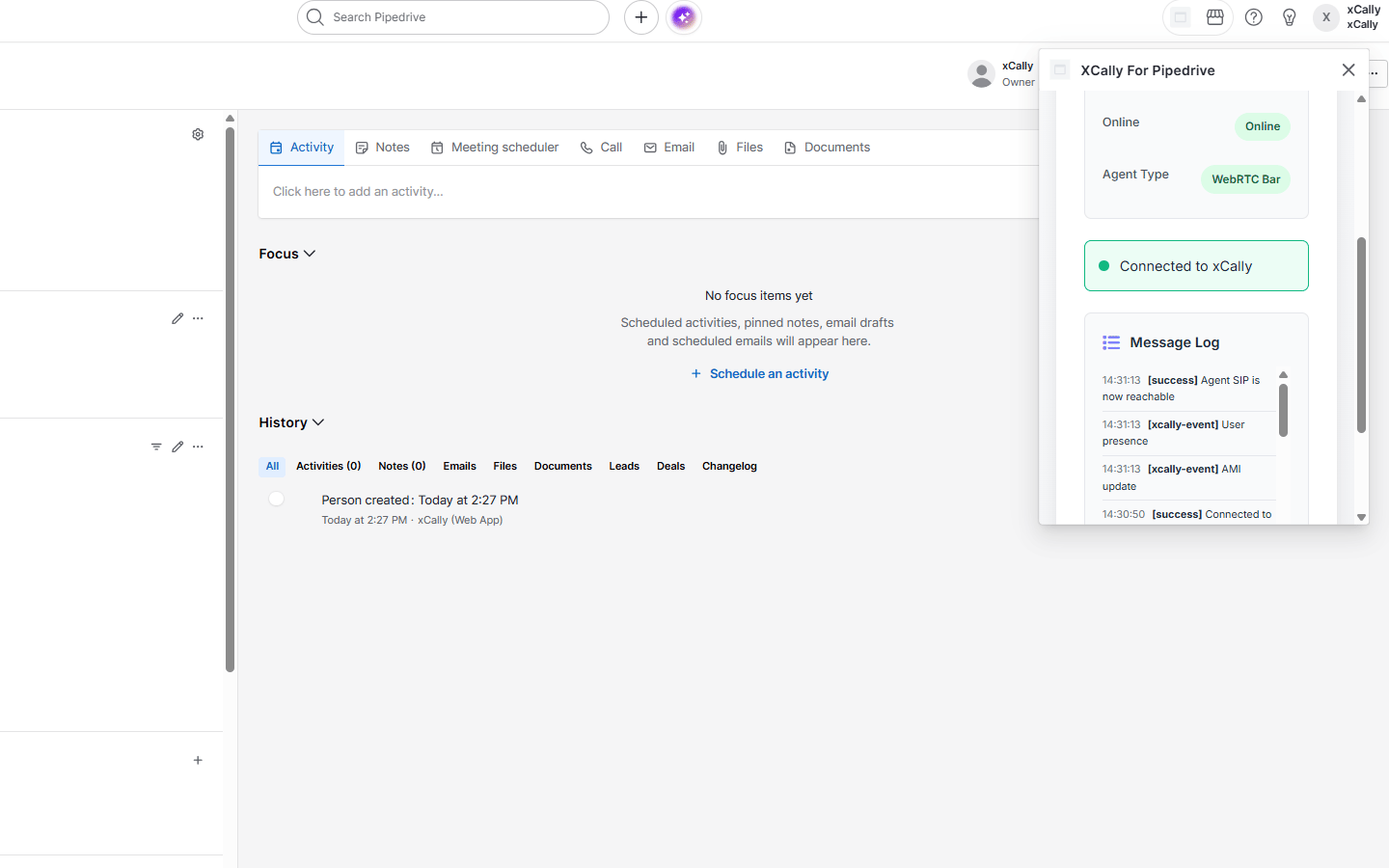Switch to the Notes tab

pyautogui.click(x=383, y=148)
